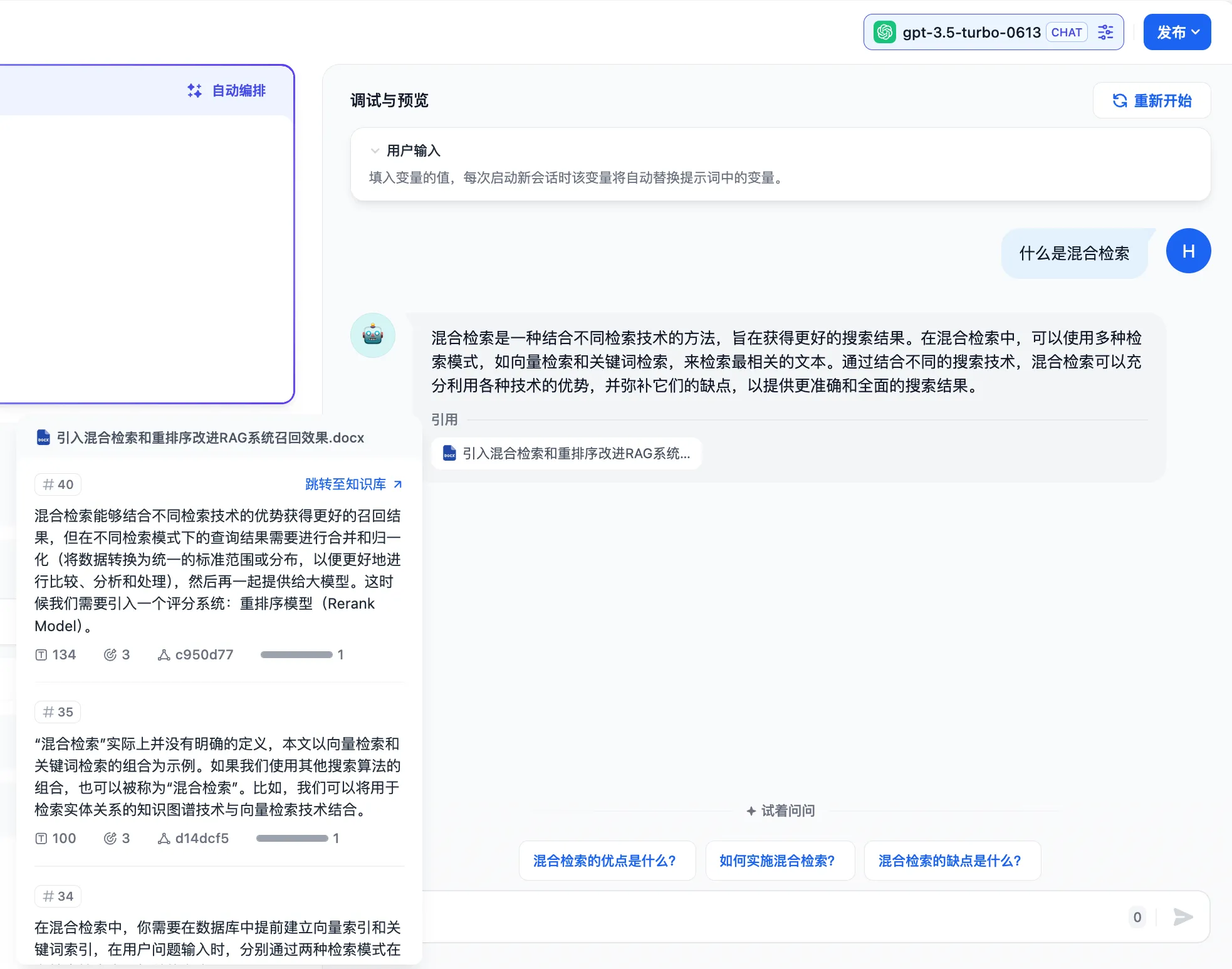The width and height of the screenshot is (1232, 969).
Task: Open model parameter settings sliders icon
Action: (x=1105, y=32)
